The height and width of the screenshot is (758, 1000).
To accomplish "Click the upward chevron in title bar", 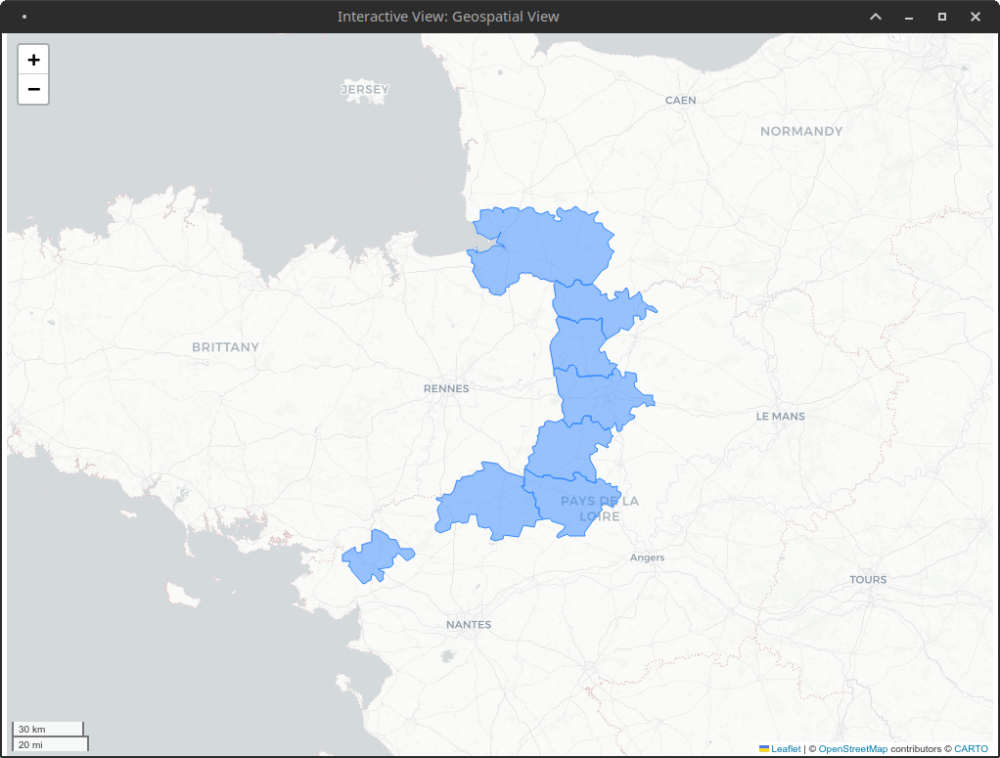I will click(x=875, y=17).
